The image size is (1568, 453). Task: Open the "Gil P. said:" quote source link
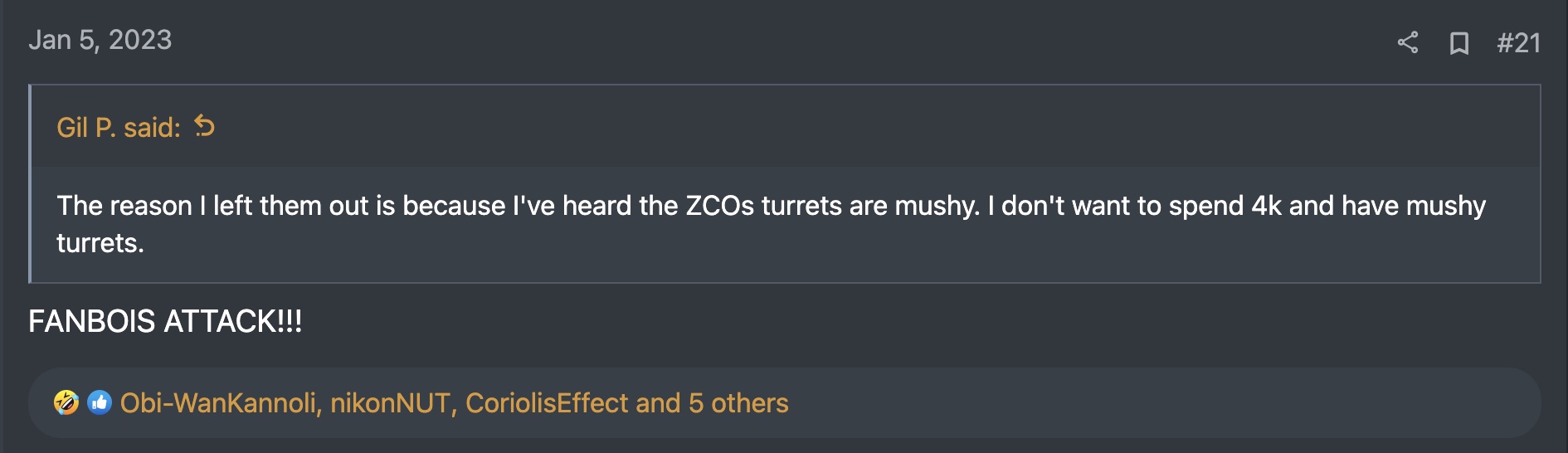[x=119, y=127]
